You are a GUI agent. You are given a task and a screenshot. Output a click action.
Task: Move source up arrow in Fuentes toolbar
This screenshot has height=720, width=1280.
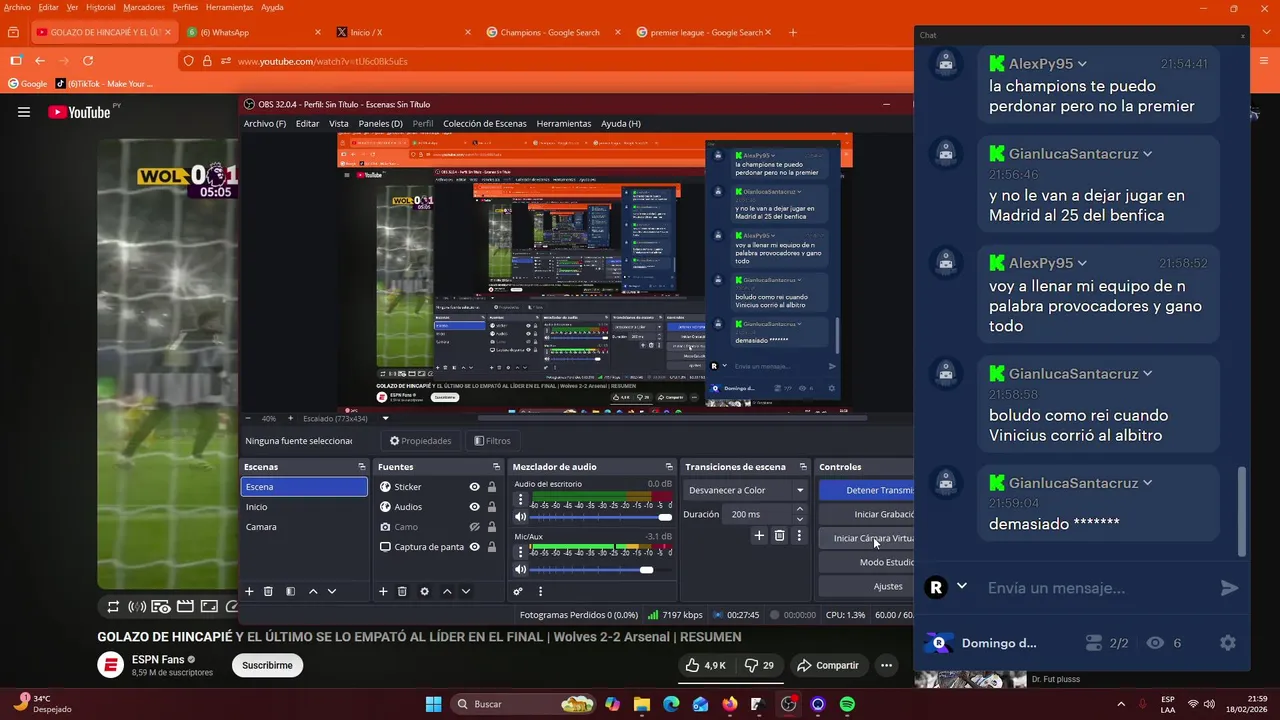447,591
